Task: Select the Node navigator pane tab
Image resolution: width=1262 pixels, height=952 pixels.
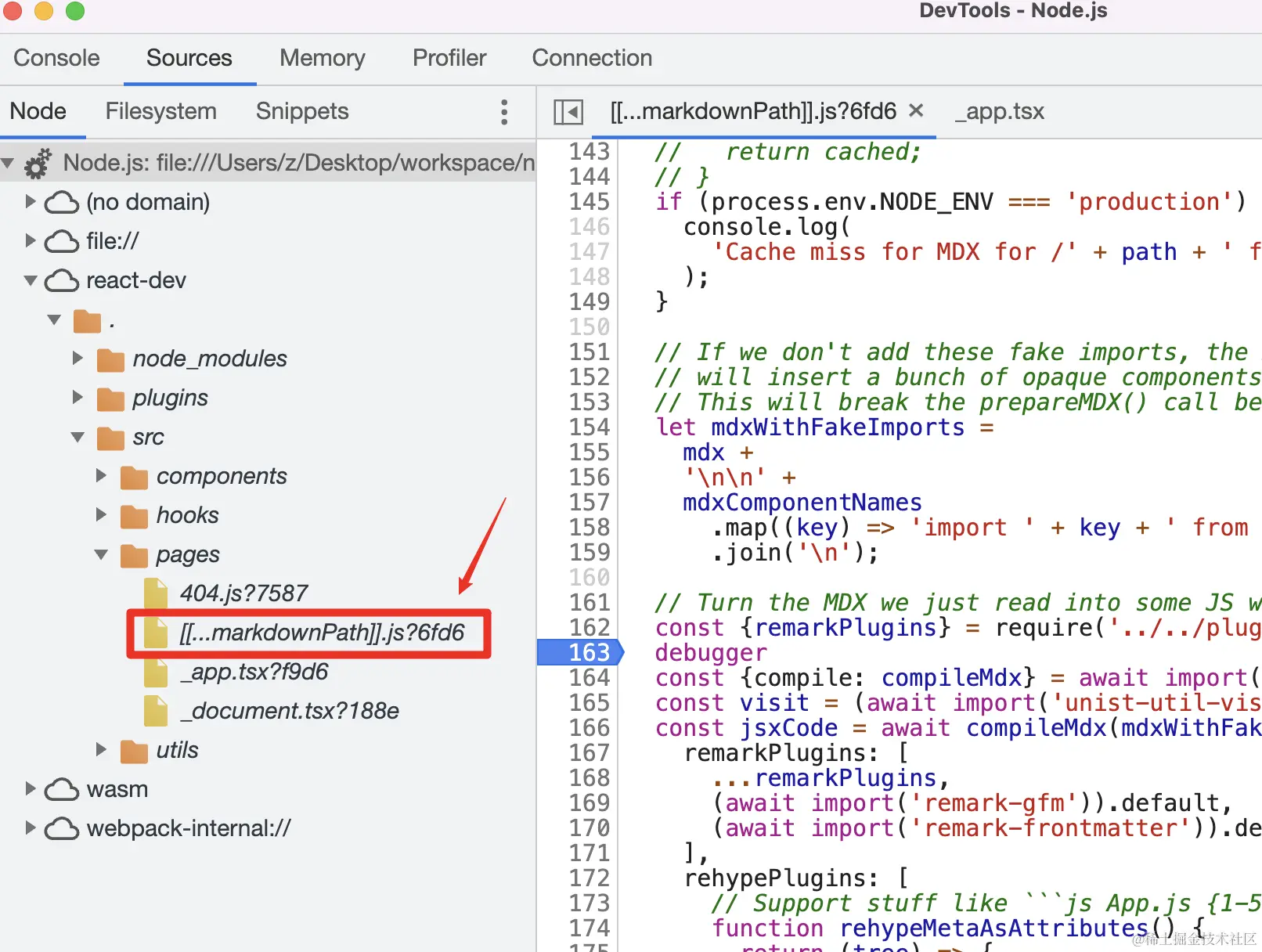Action: [38, 111]
